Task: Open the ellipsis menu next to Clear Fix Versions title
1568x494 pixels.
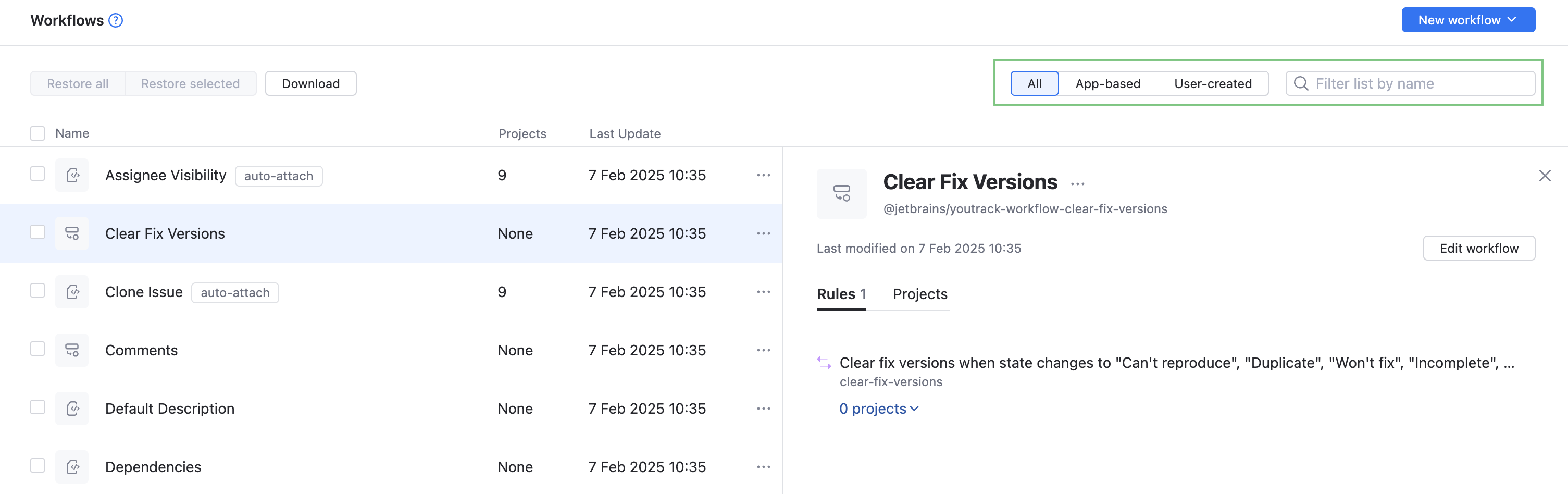Action: 1078,183
